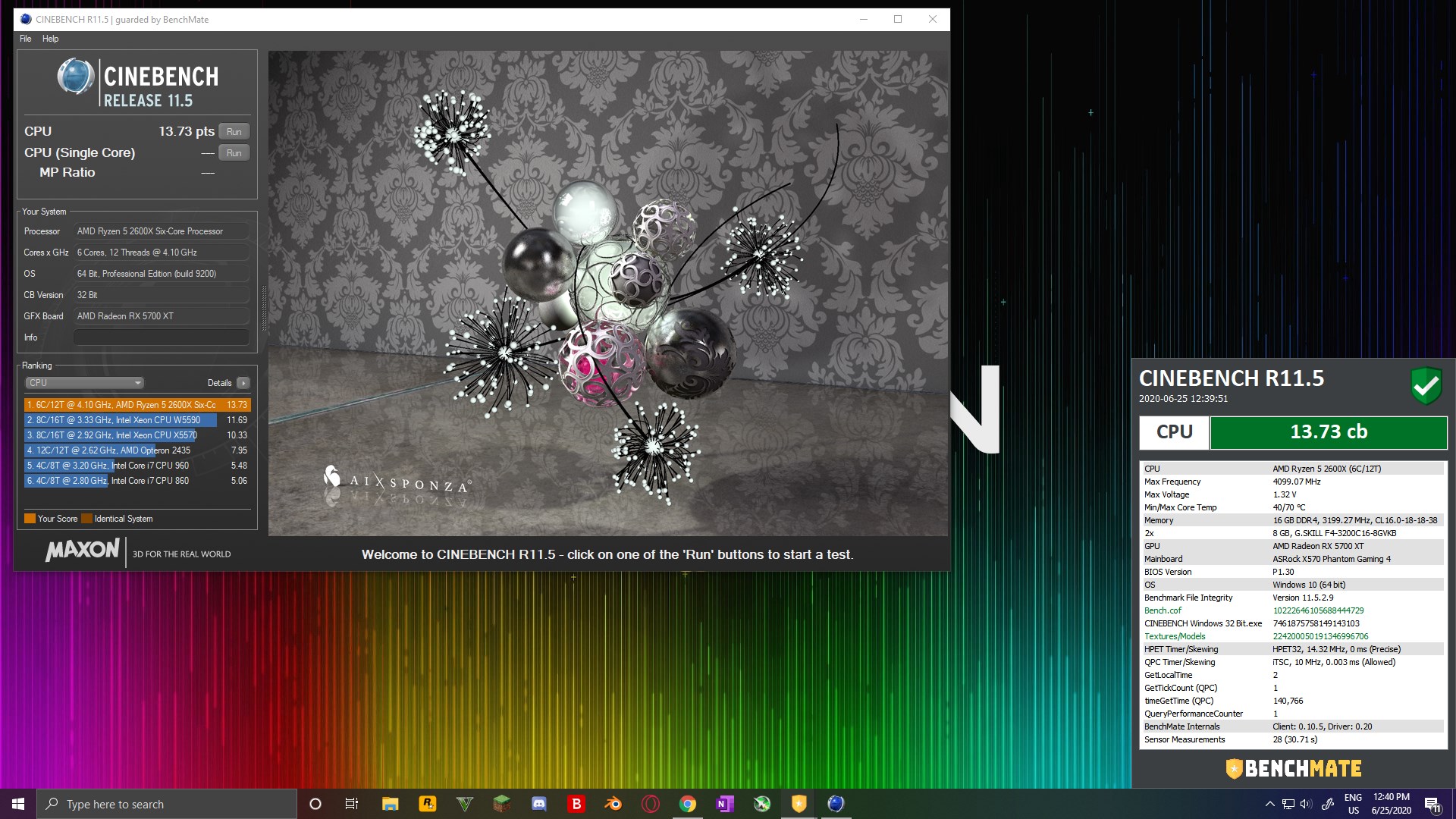The height and width of the screenshot is (819, 1456).
Task: Click the Max Frequency 4099.07 MHz value
Action: point(1297,482)
